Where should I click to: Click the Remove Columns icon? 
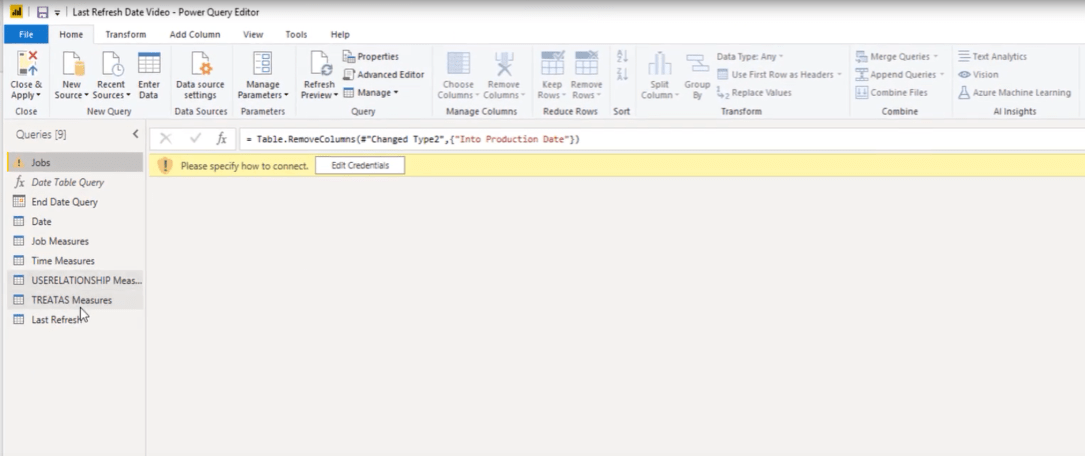coord(504,64)
